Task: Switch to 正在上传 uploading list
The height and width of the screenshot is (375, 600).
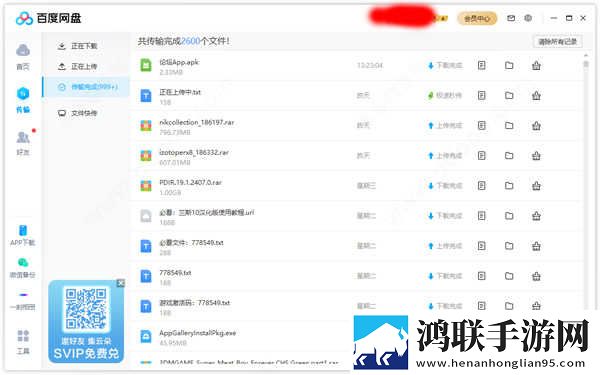Action: pos(78,67)
